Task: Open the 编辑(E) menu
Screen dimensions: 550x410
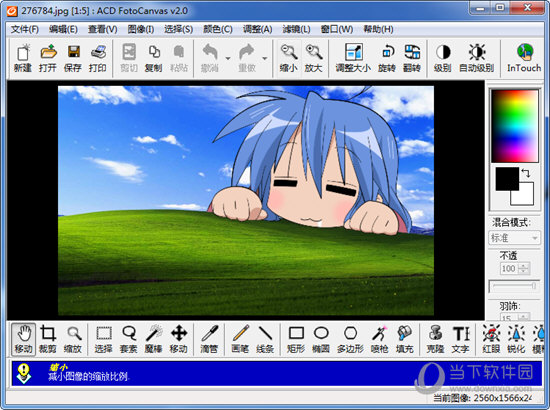Action: pyautogui.click(x=63, y=29)
